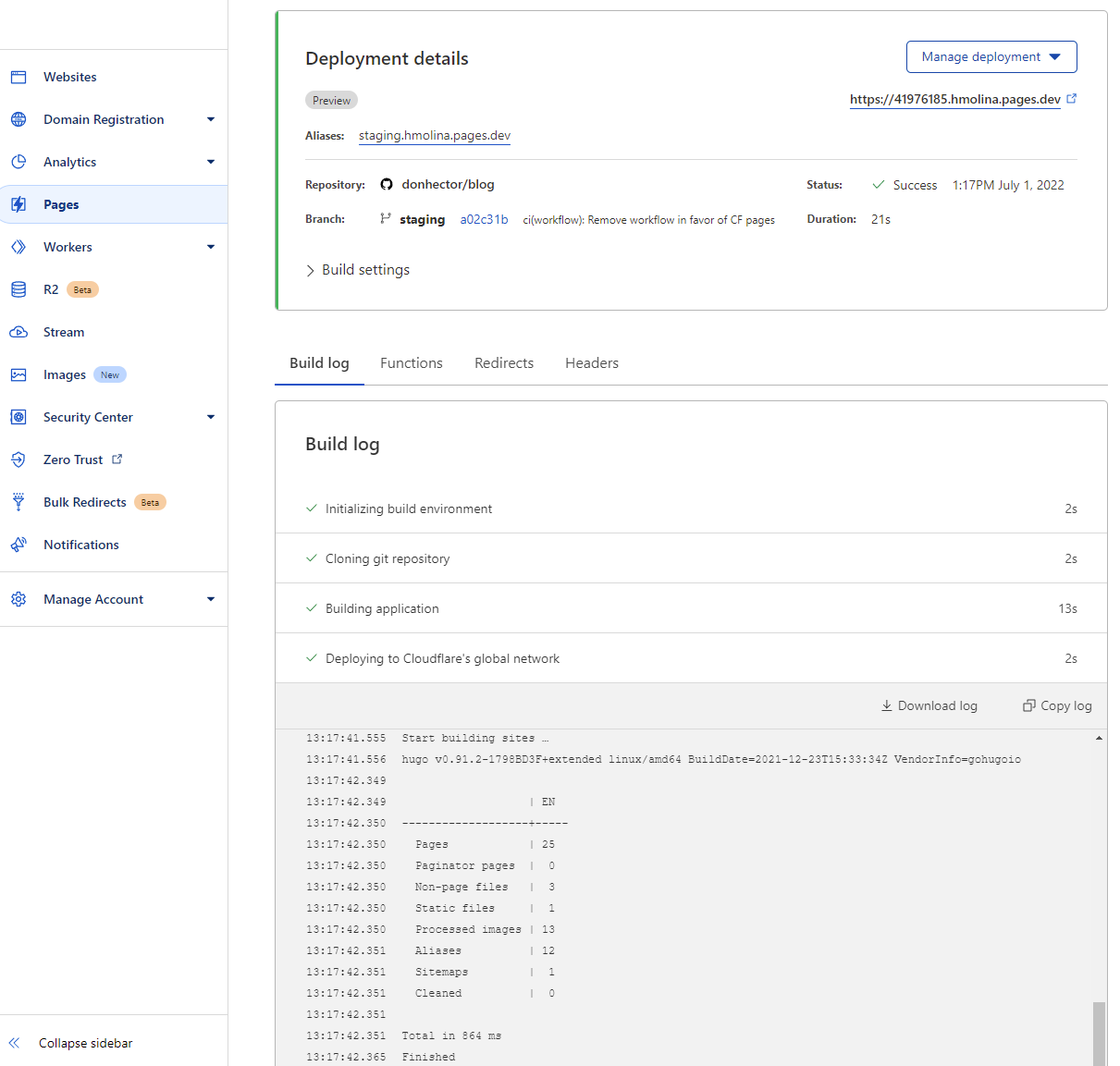Open the Stream section
1120x1066 pixels.
click(x=18, y=332)
